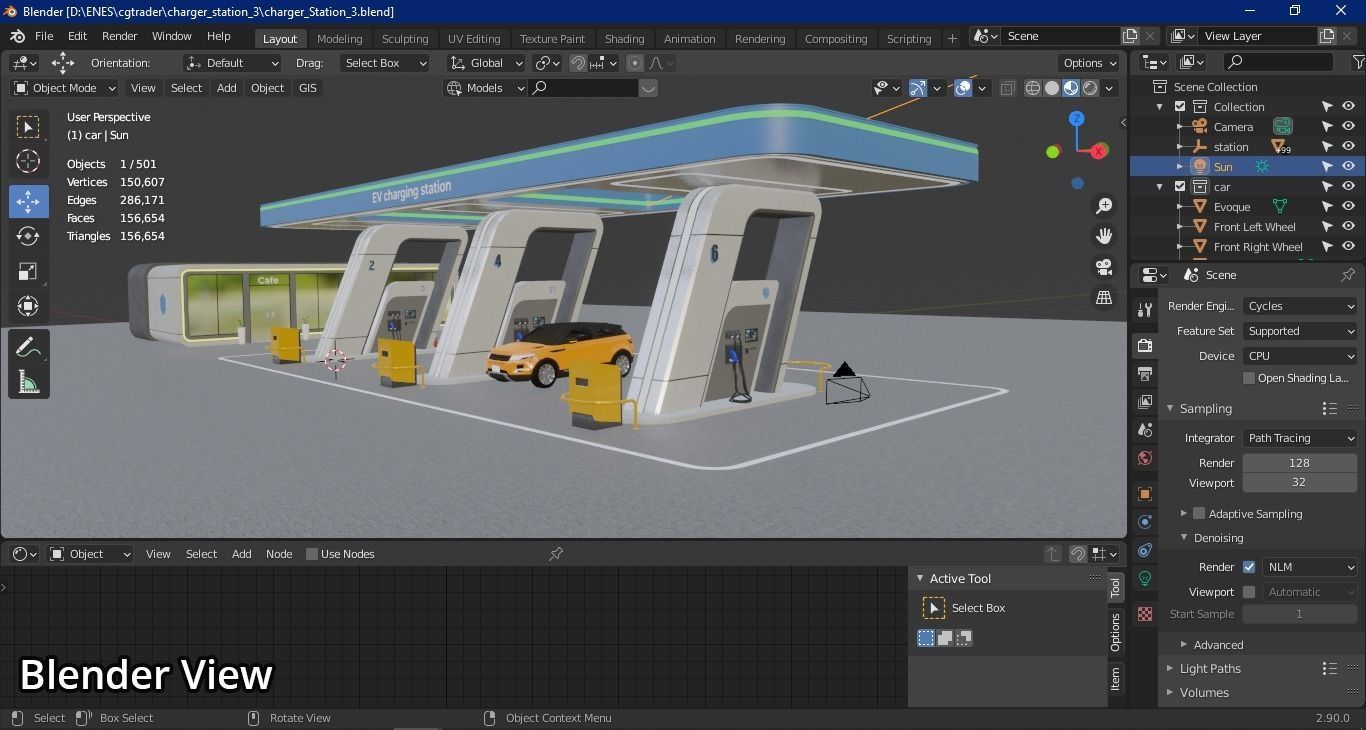The height and width of the screenshot is (730, 1366).
Task: Open the Tool properties tab
Action: click(1145, 310)
